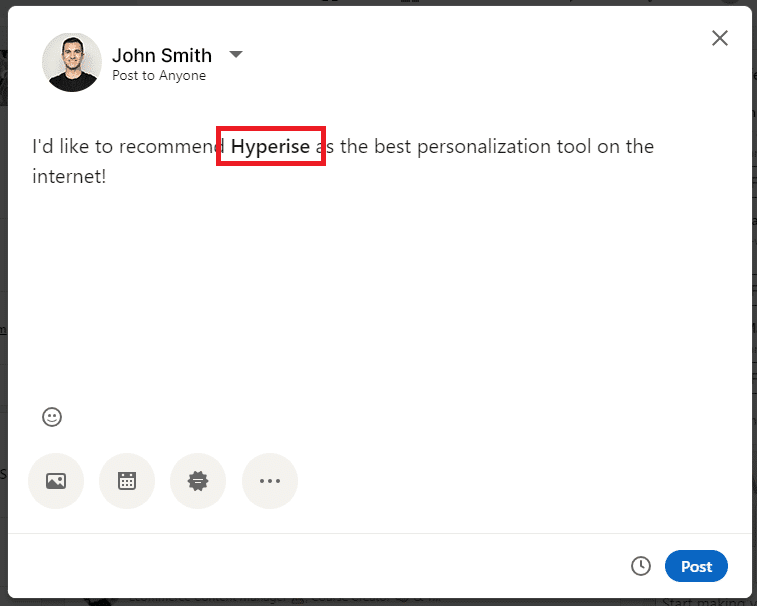The image size is (757, 606).
Task: Publish with the blue Post button
Action: [x=696, y=566]
